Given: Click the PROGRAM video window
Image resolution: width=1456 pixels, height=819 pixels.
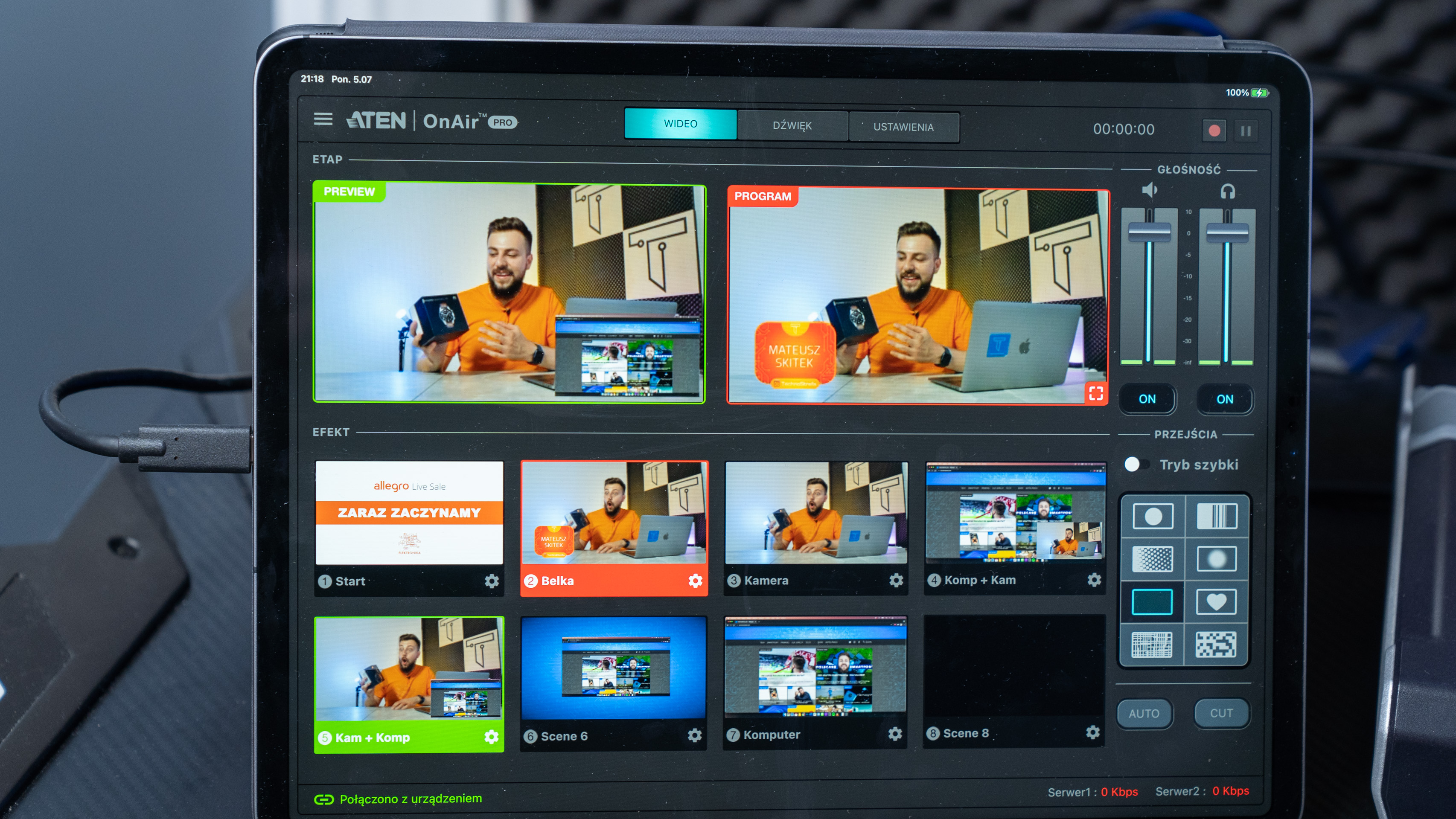Looking at the screenshot, I should pyautogui.click(x=918, y=296).
